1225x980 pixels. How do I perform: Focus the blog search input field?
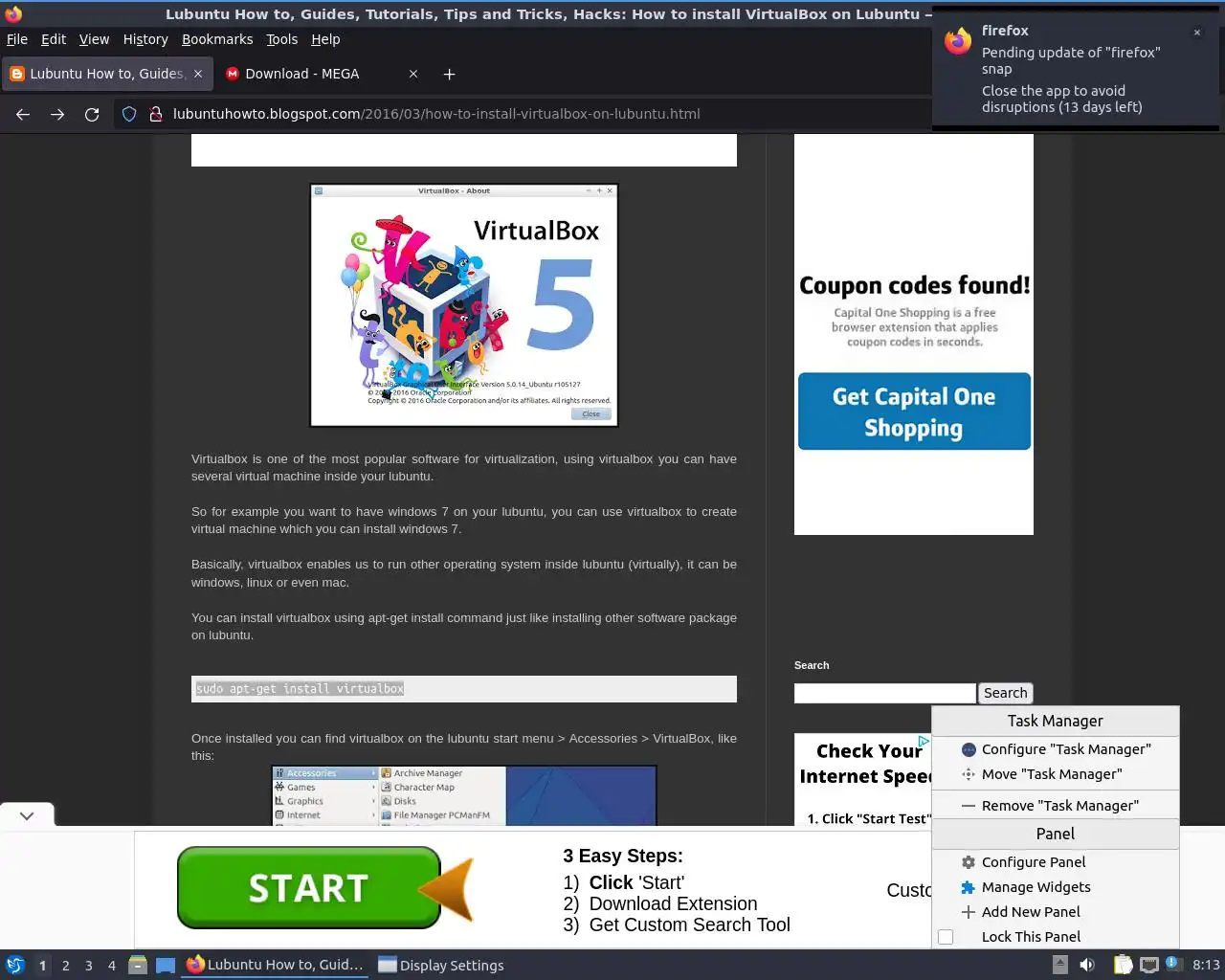[x=884, y=693]
